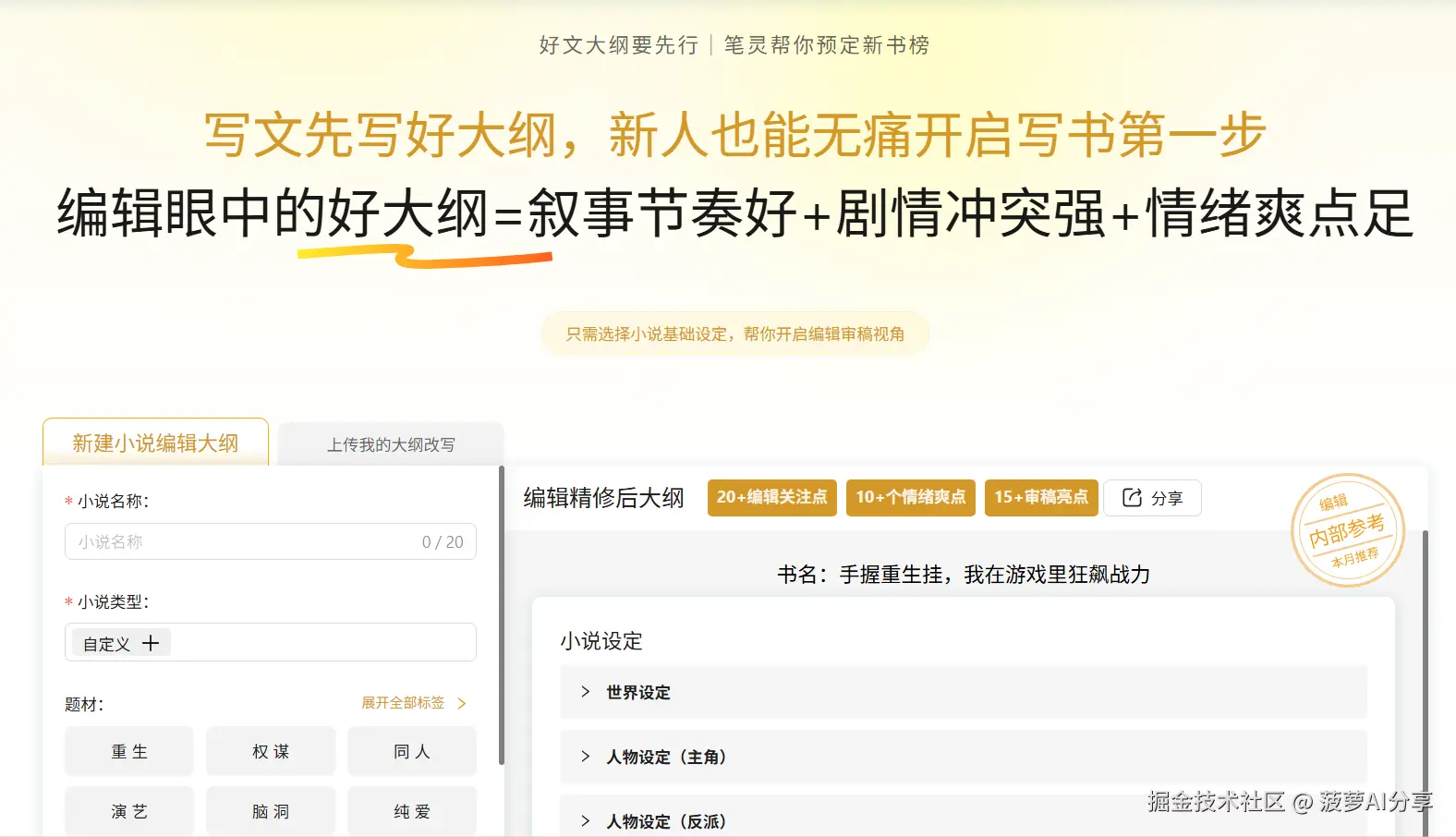Click the left form panel scrollbar
Viewport: 1456px width, 837px height.
pos(502,615)
